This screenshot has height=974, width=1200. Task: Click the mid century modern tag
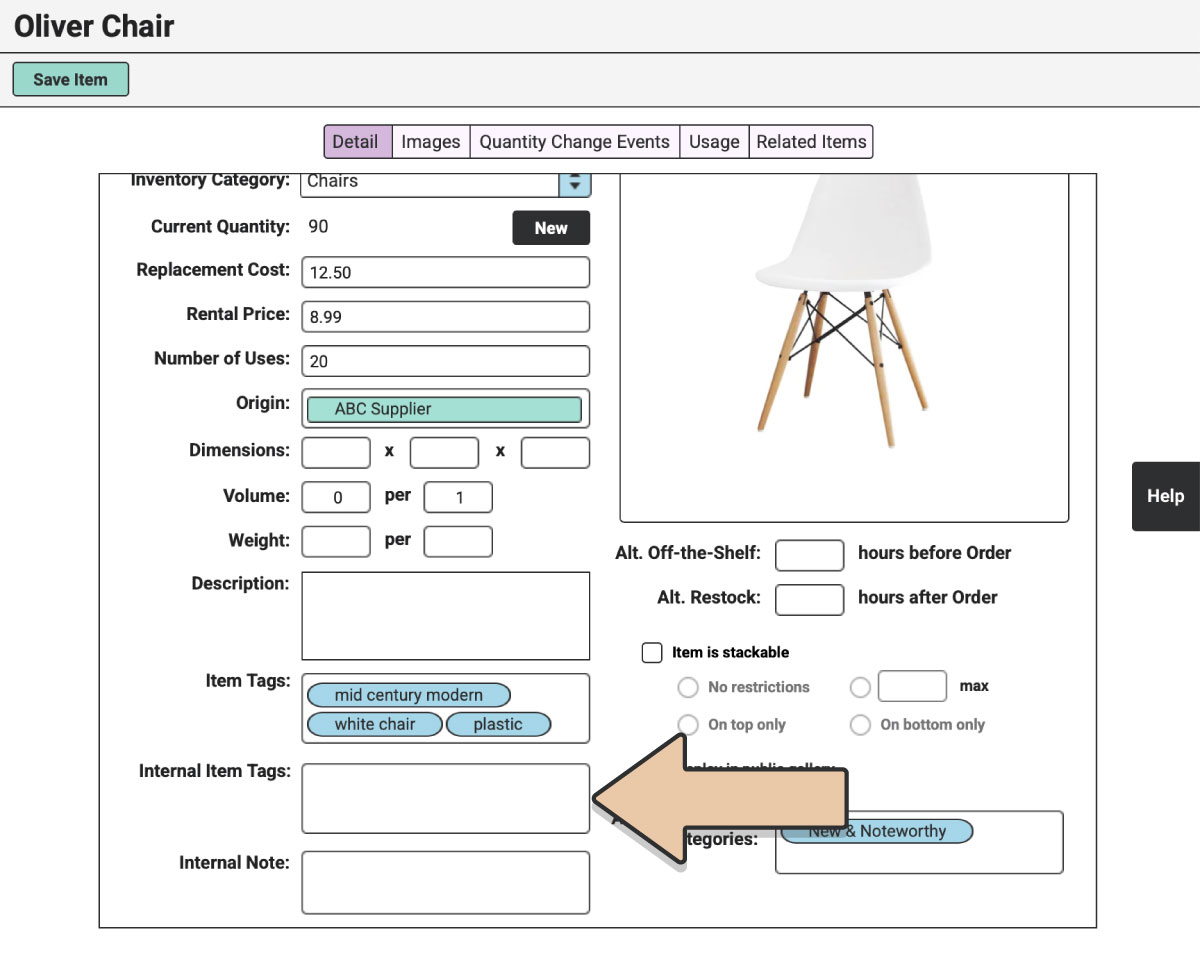click(408, 695)
